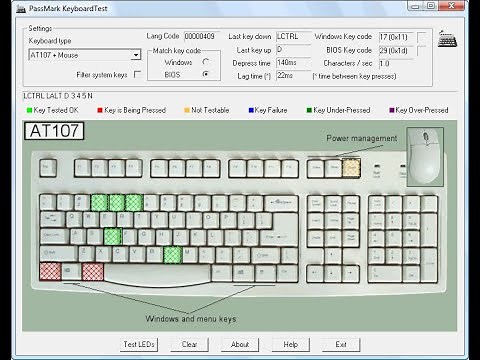Click the purple Key Over-Pressed swatch

(392, 110)
